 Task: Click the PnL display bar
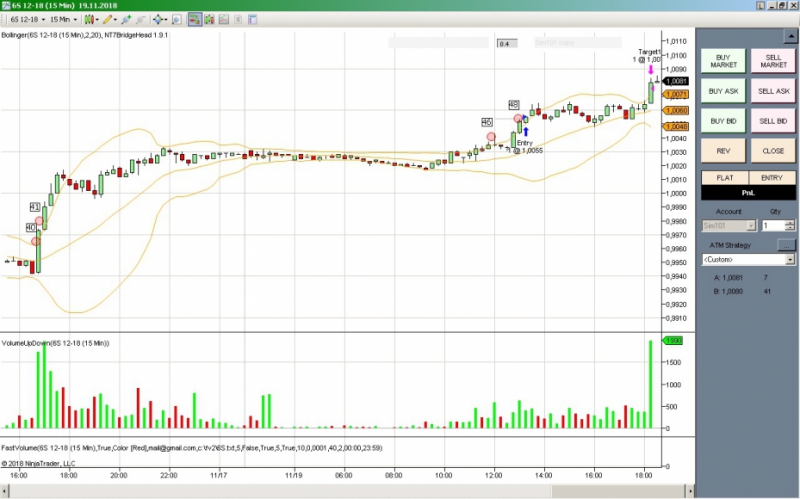[748, 192]
